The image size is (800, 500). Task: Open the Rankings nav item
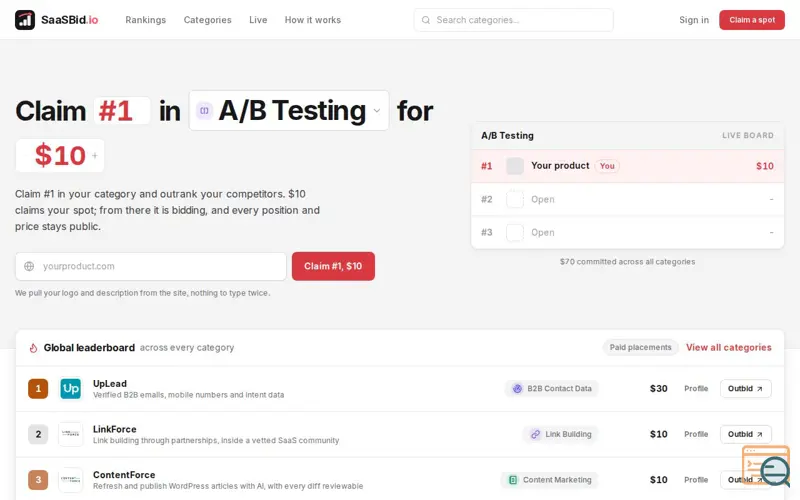145,20
